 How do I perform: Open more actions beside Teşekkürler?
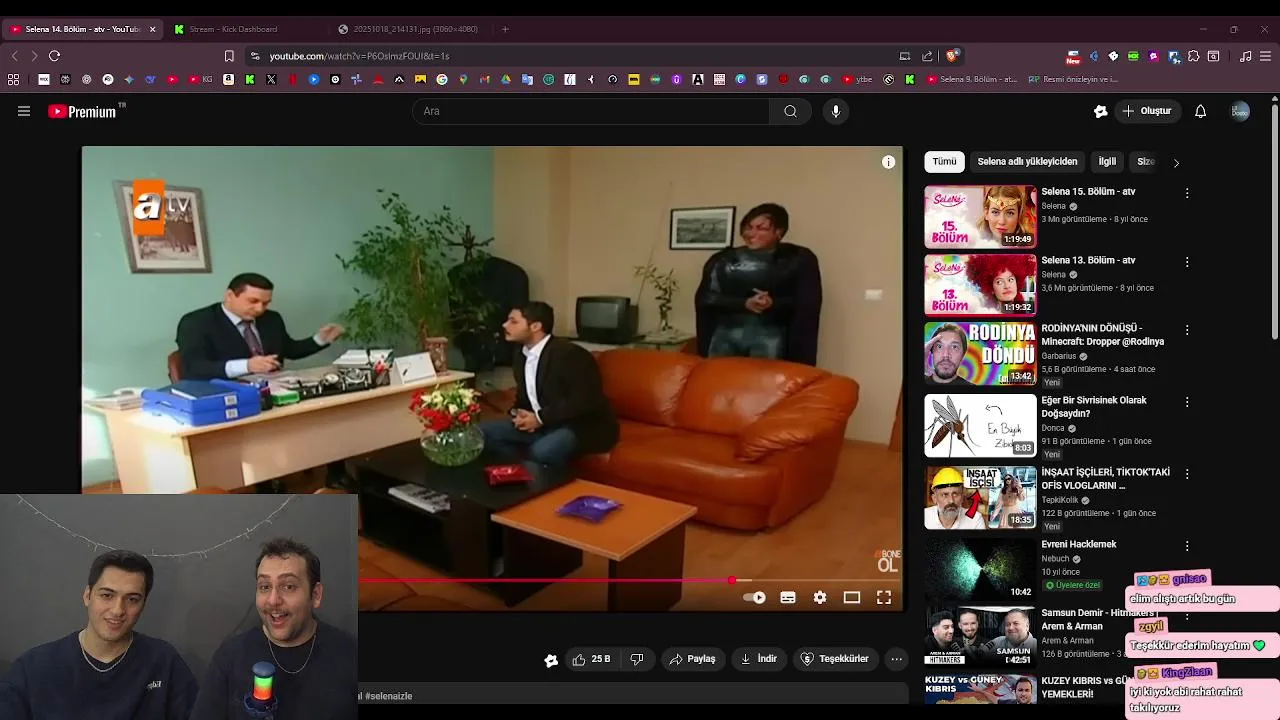[896, 659]
